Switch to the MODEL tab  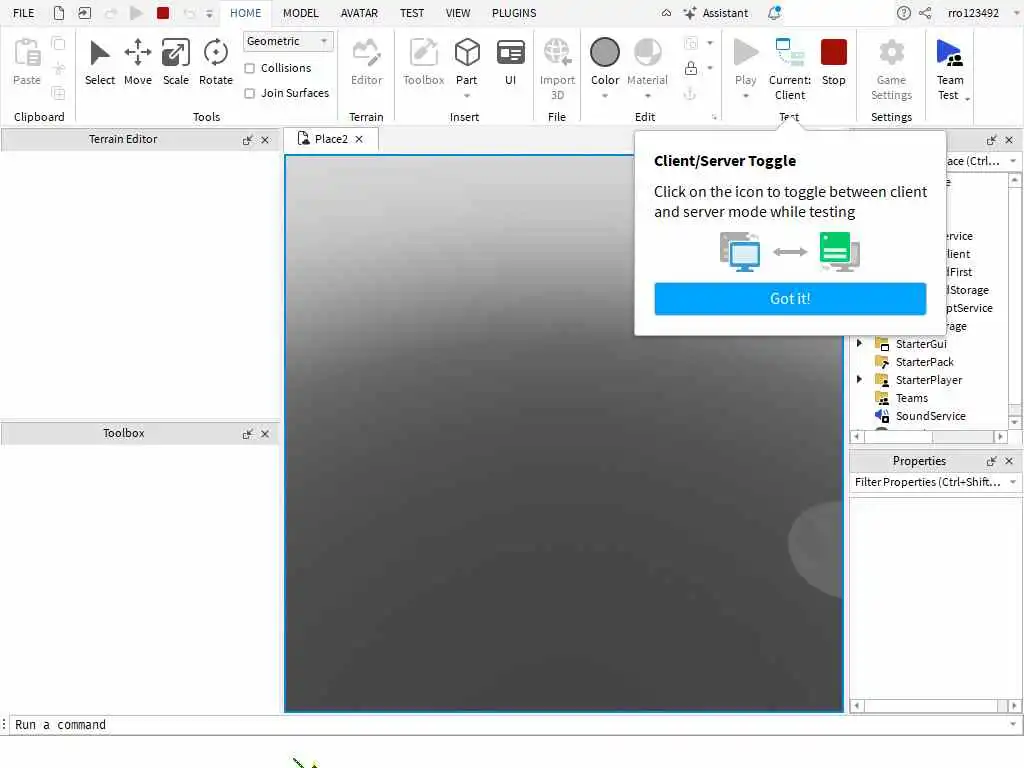point(300,13)
